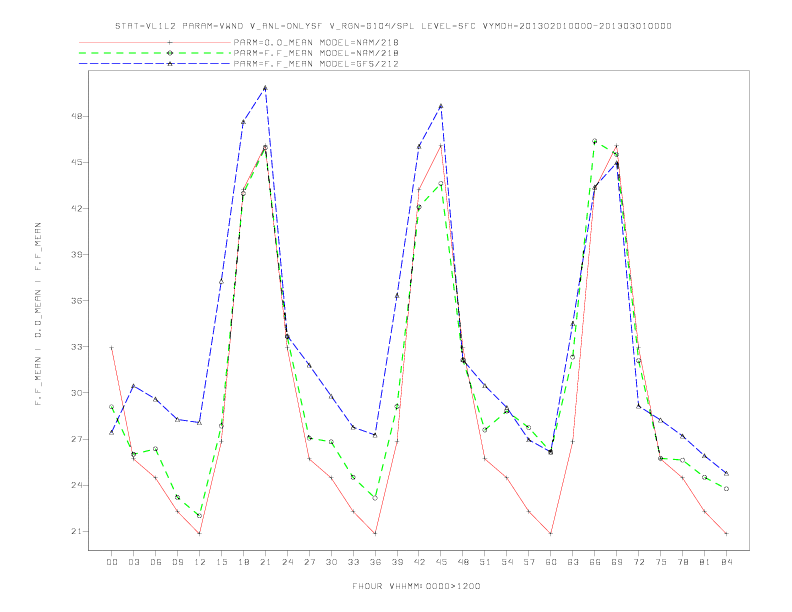792x612 pixels.
Task: Click the x-axis label FHOUR VHHMM: 0000>1200
Action: [x=416, y=586]
